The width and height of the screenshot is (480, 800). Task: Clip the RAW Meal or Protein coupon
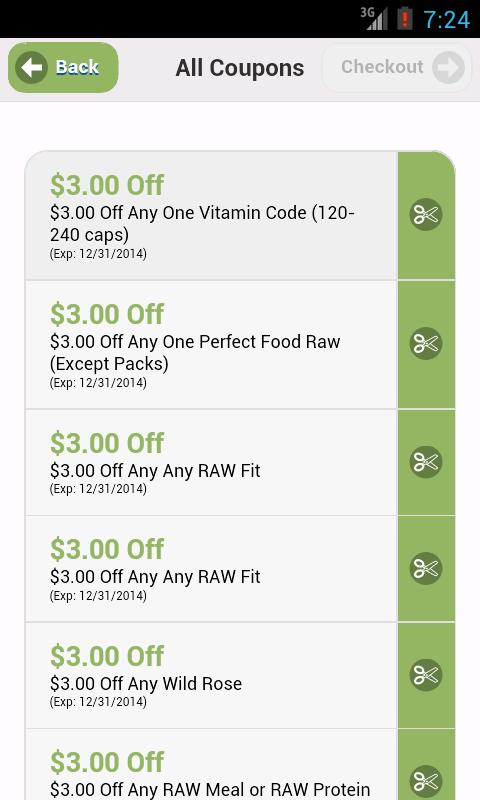(426, 781)
